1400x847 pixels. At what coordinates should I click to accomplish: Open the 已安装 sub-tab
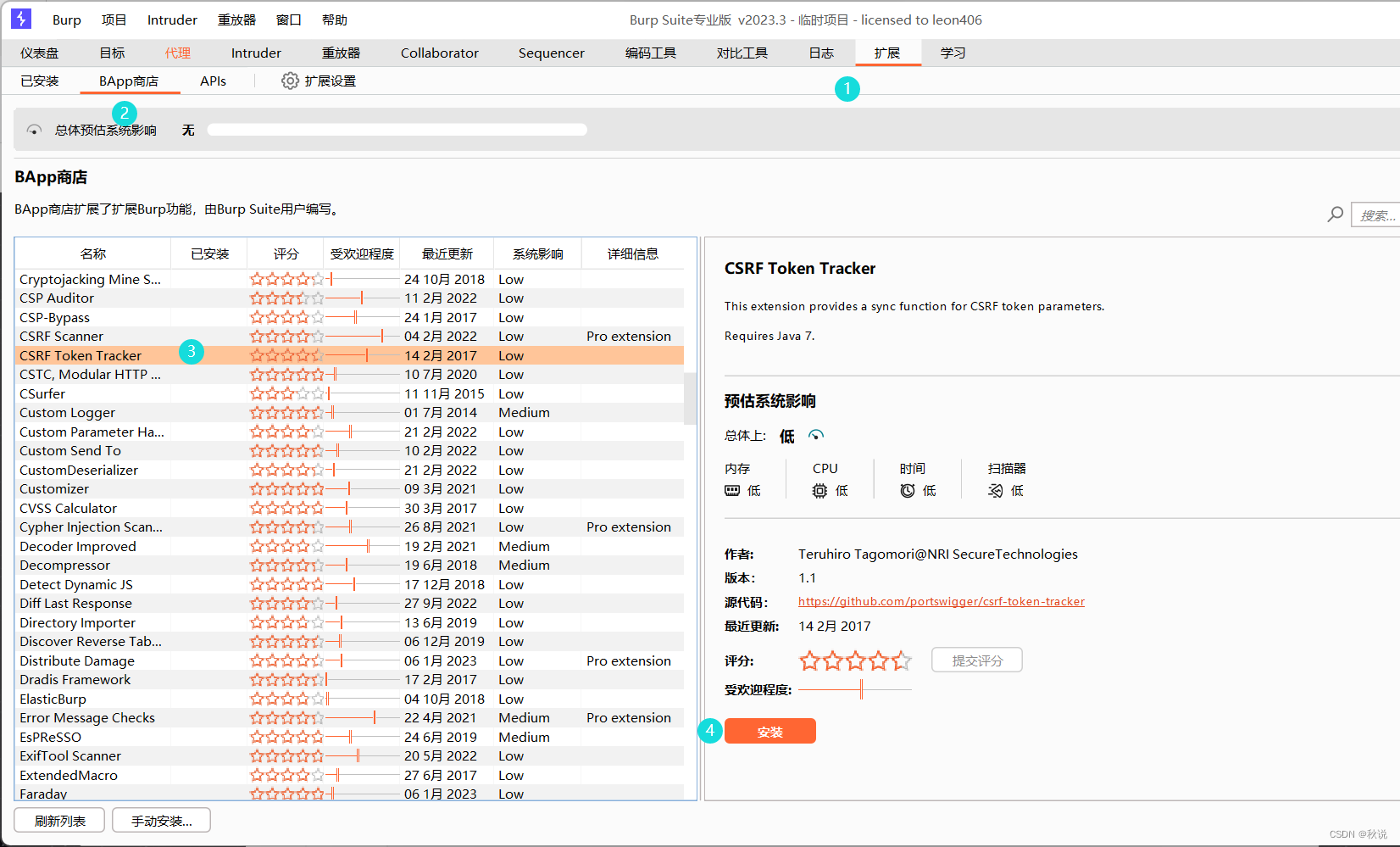[x=40, y=81]
